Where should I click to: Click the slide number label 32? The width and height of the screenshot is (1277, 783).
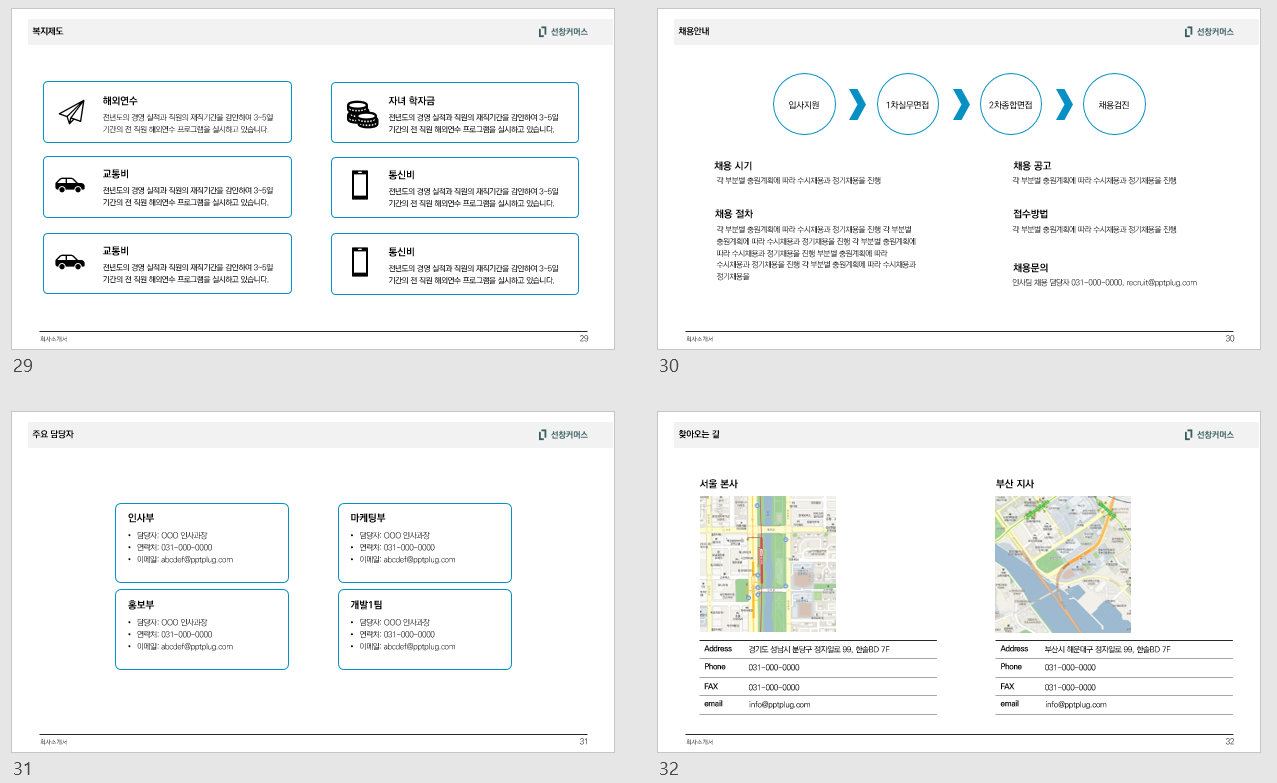(x=669, y=769)
